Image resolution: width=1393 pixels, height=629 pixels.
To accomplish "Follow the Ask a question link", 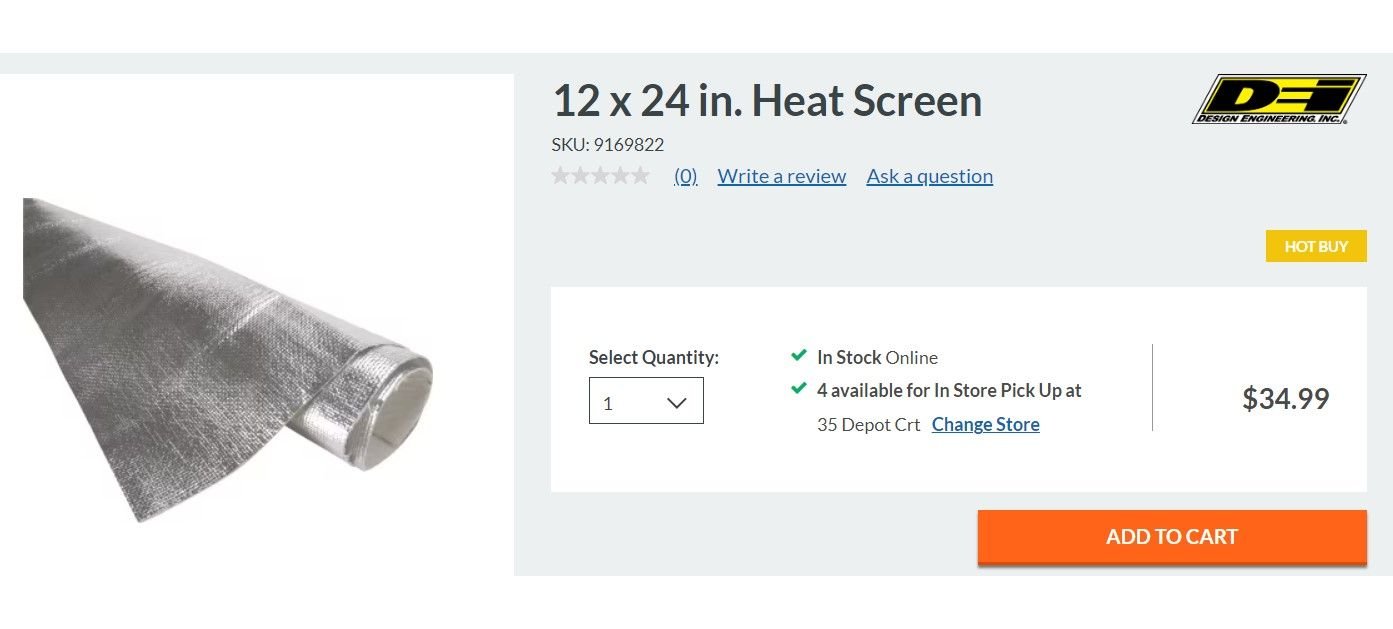I will click(x=929, y=177).
